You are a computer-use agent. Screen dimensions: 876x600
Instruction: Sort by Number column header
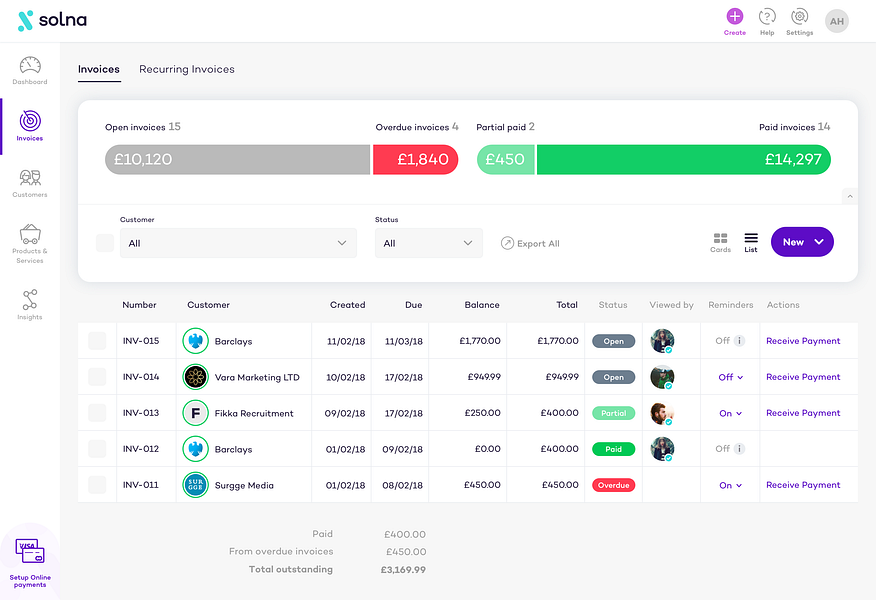(x=139, y=305)
